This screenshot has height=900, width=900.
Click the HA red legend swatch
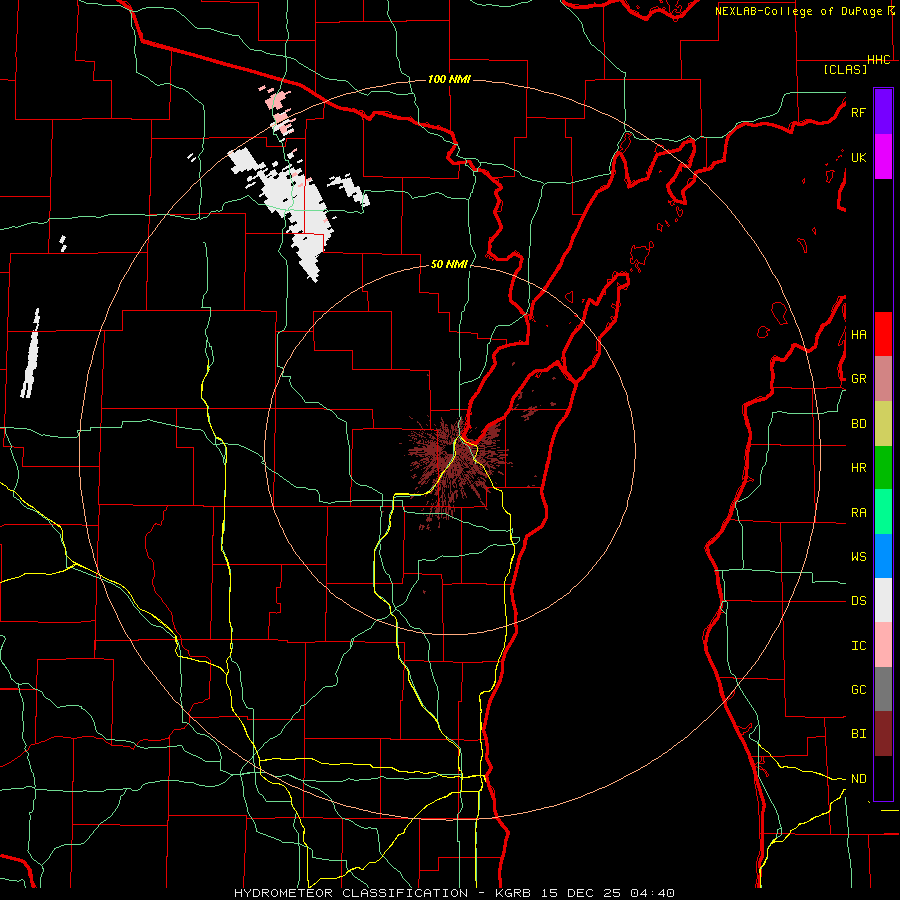[883, 334]
